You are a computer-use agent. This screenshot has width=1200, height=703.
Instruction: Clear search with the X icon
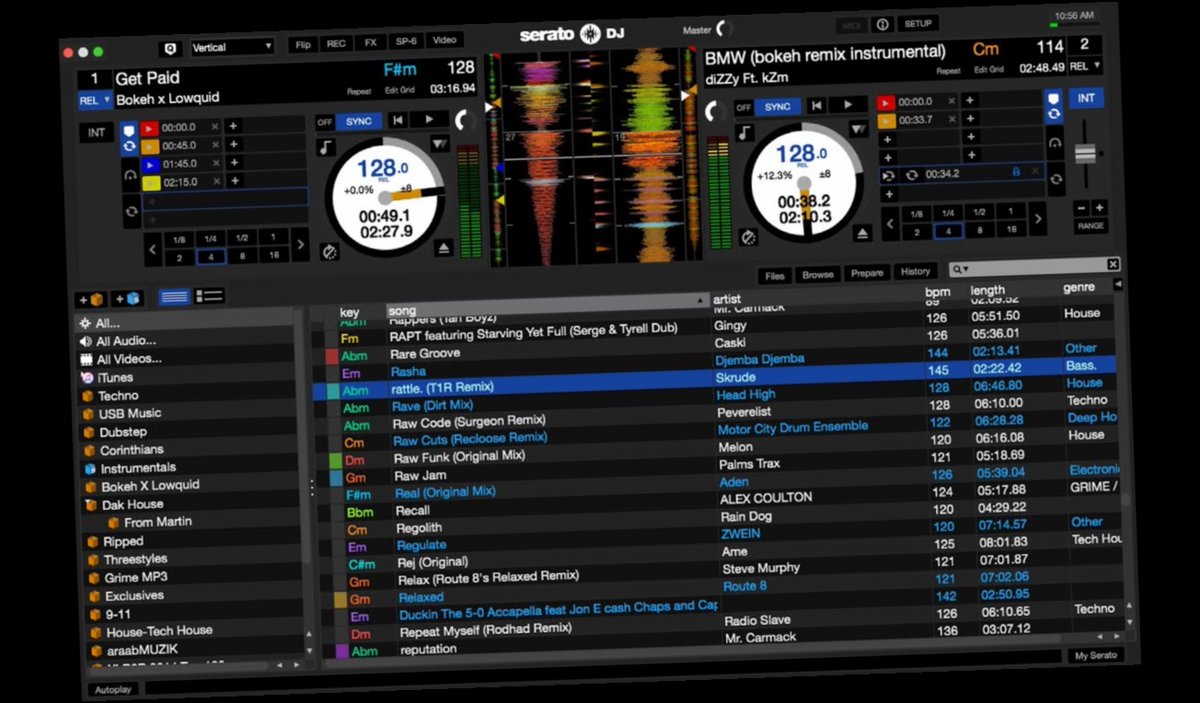click(x=1113, y=264)
